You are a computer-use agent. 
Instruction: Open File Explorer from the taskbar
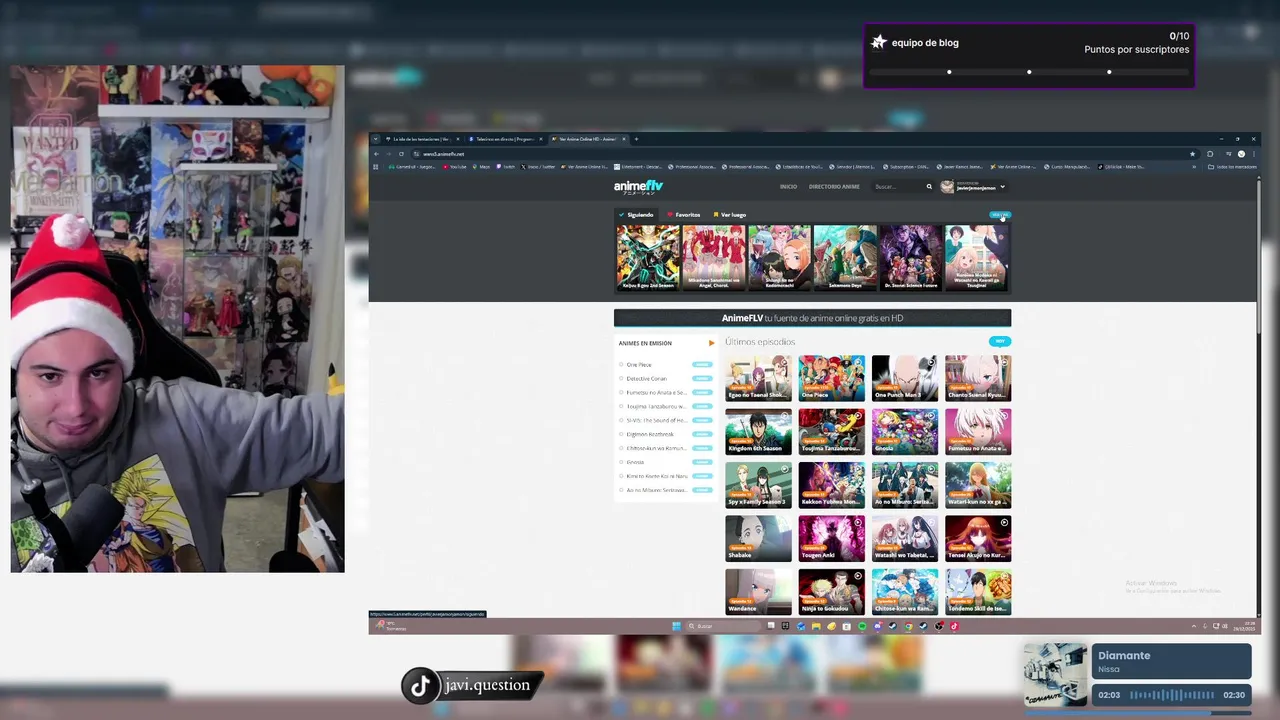coord(816,626)
